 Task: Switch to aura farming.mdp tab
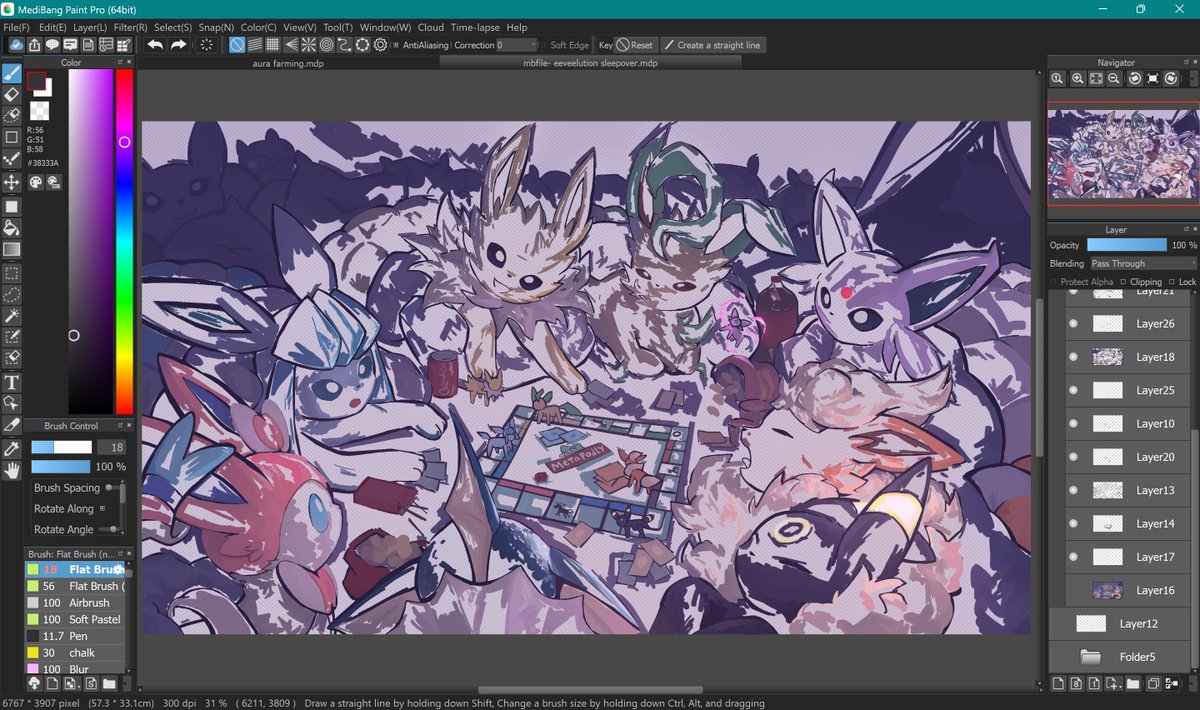click(x=288, y=63)
